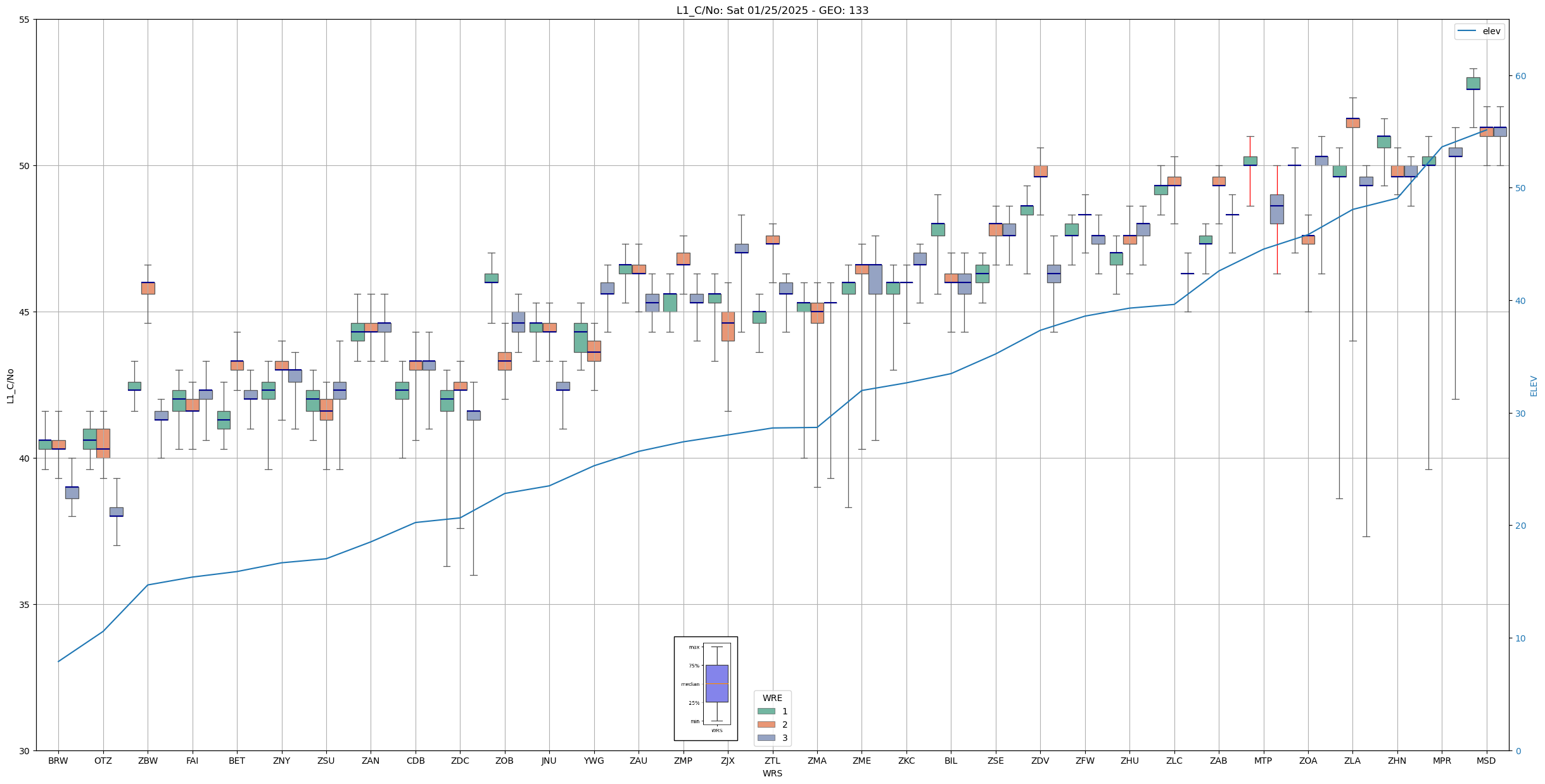Click the orange WRE 2 legend swatch

pyautogui.click(x=766, y=724)
